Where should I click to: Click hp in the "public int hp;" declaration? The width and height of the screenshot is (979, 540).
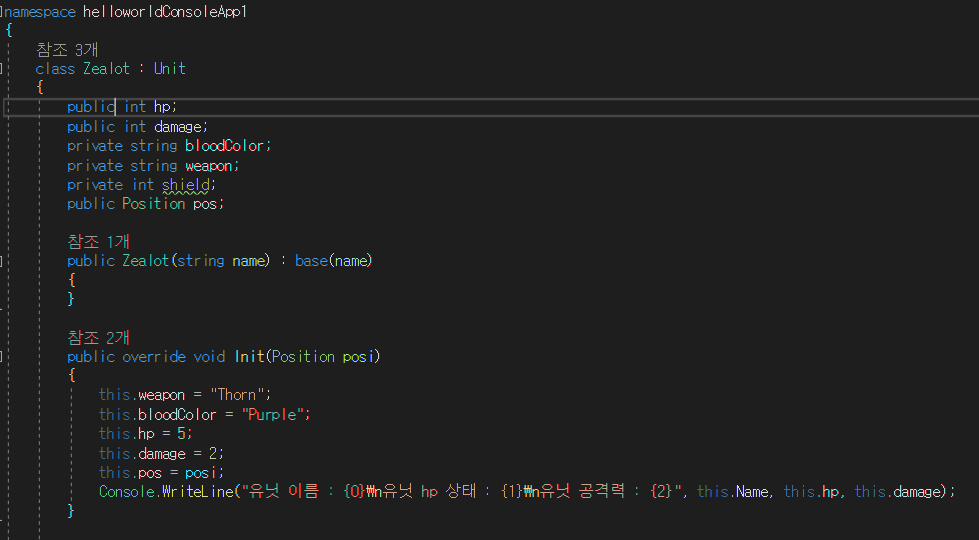tap(162, 107)
